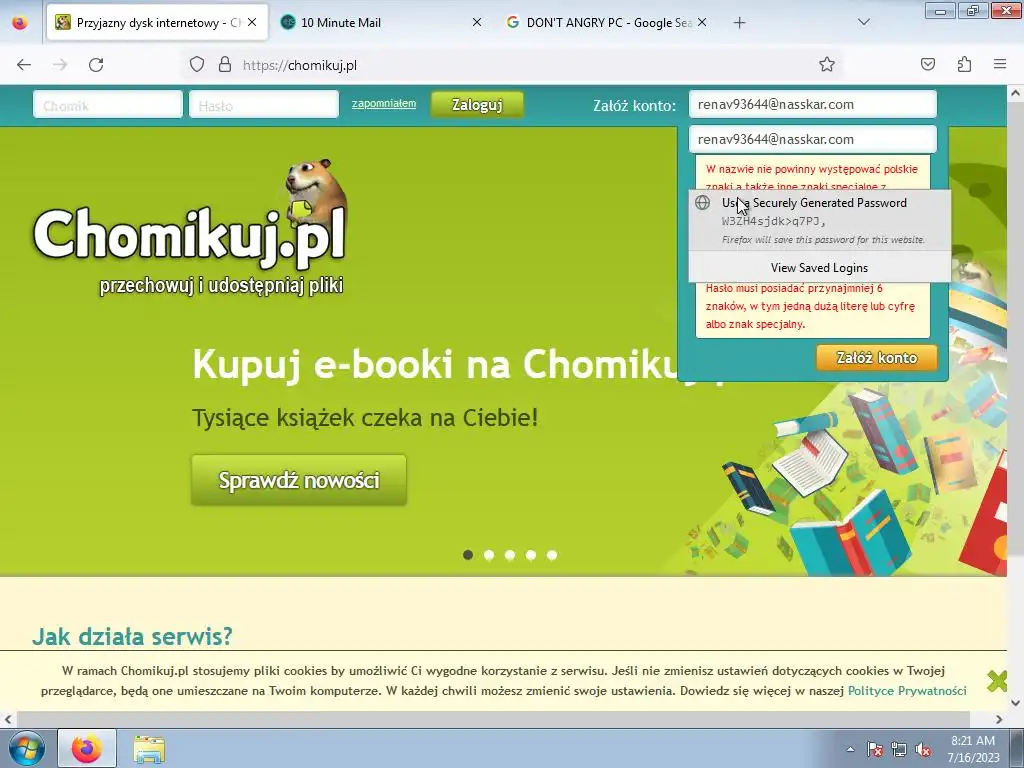Select the Przyjazny dysk internetowy tab
Image resolution: width=1024 pixels, height=768 pixels.
coord(157,22)
